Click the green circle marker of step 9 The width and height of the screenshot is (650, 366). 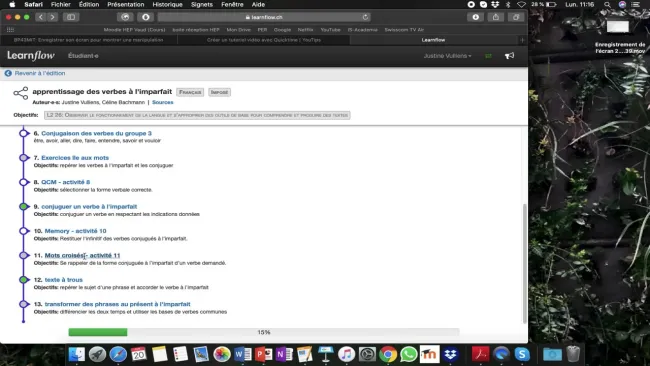[x=24, y=206]
